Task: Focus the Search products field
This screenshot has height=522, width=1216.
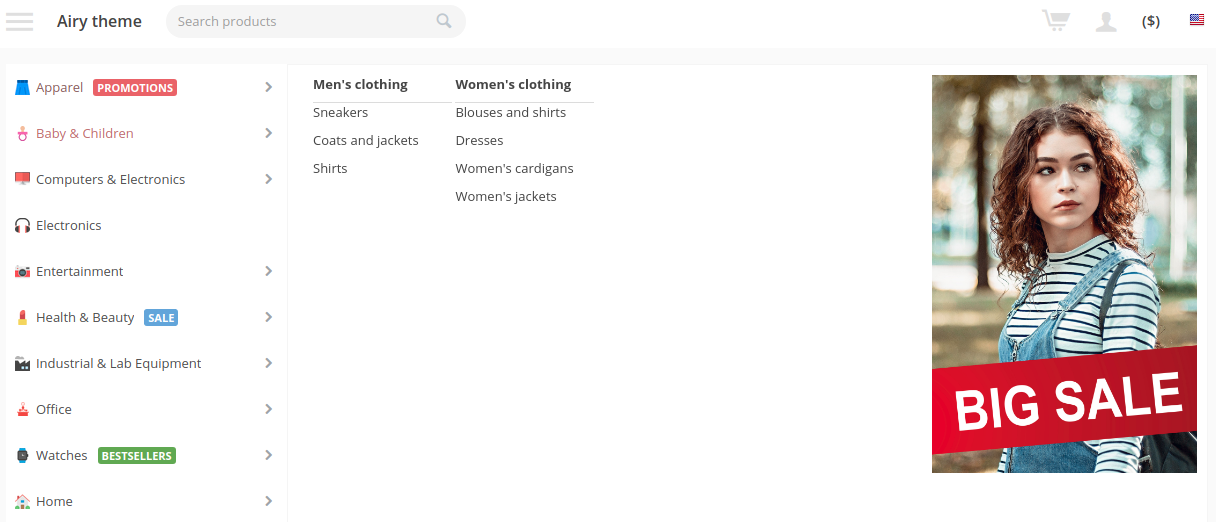Action: click(305, 21)
